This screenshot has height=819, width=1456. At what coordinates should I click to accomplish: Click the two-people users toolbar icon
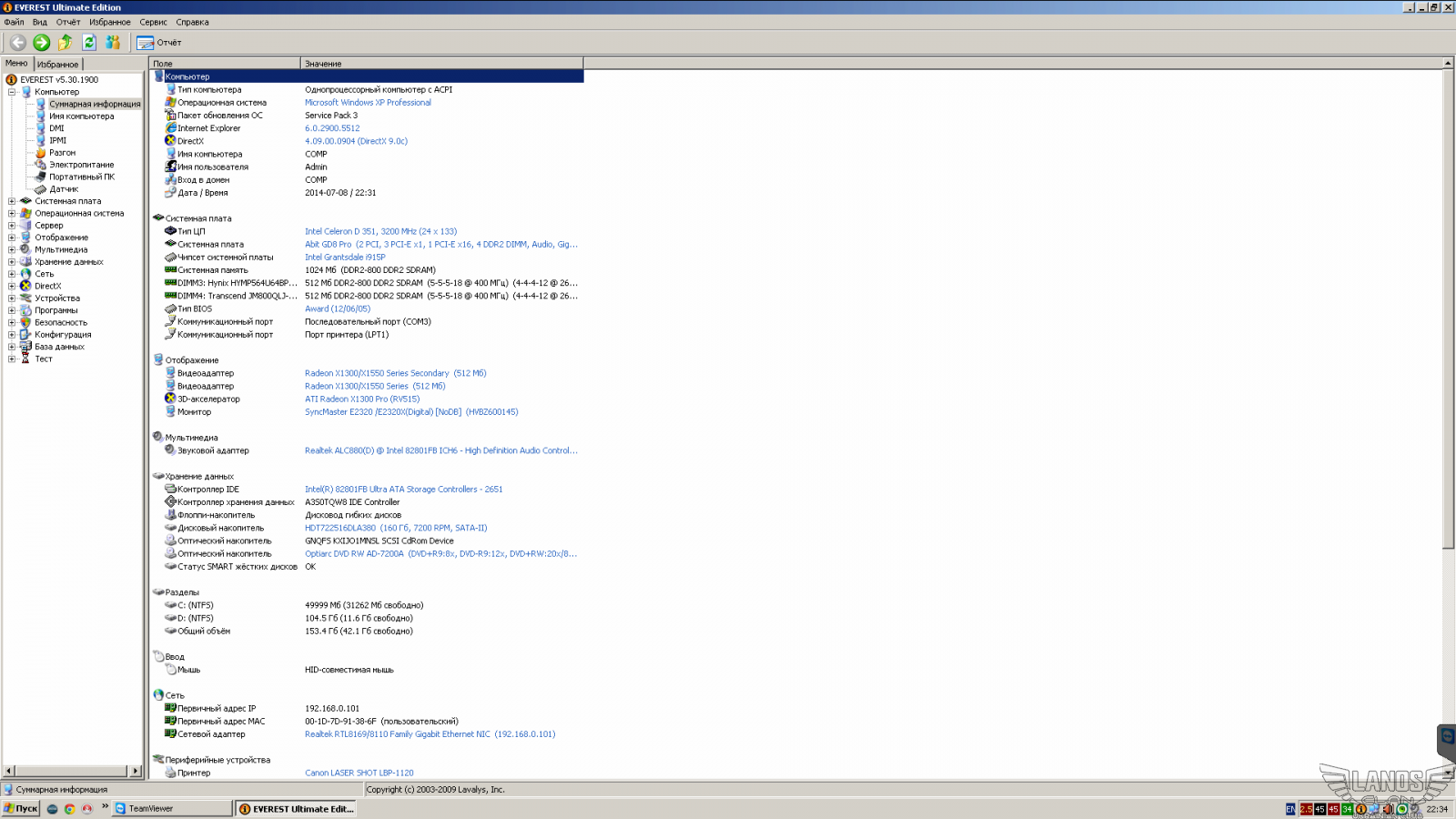point(113,43)
